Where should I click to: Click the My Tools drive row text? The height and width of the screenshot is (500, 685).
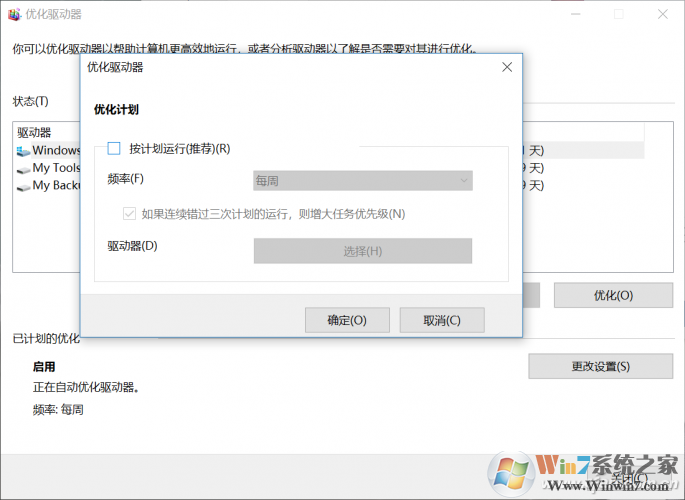(56, 168)
